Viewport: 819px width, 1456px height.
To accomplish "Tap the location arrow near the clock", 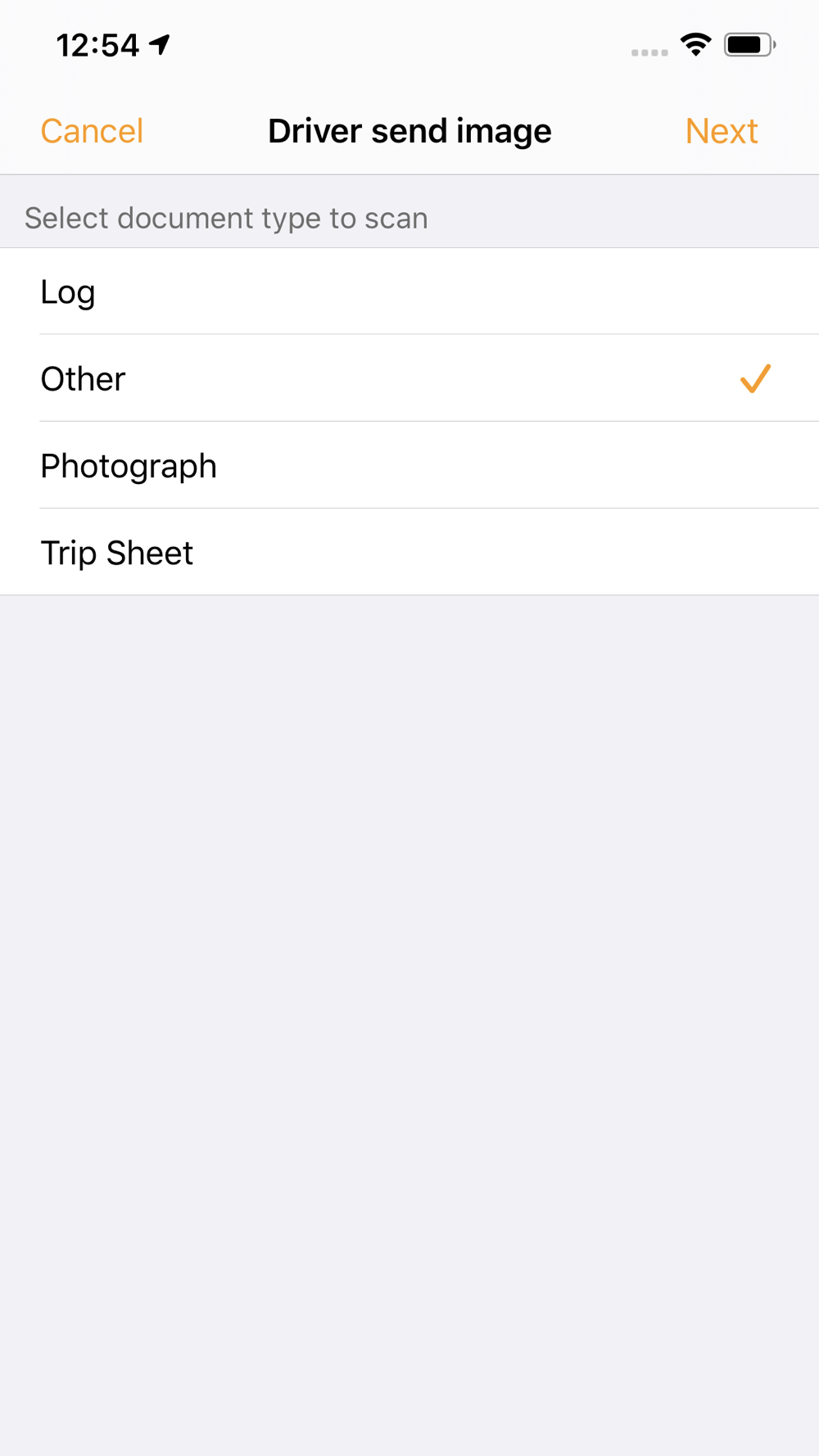I will [160, 44].
